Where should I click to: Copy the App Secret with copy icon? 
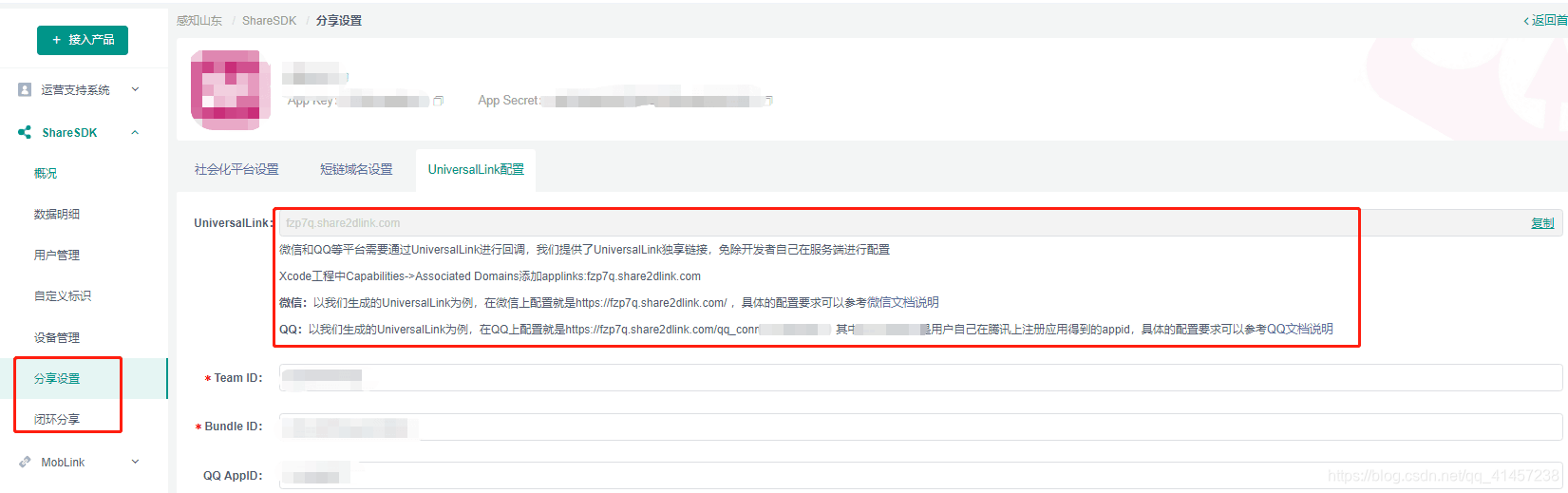(x=769, y=101)
